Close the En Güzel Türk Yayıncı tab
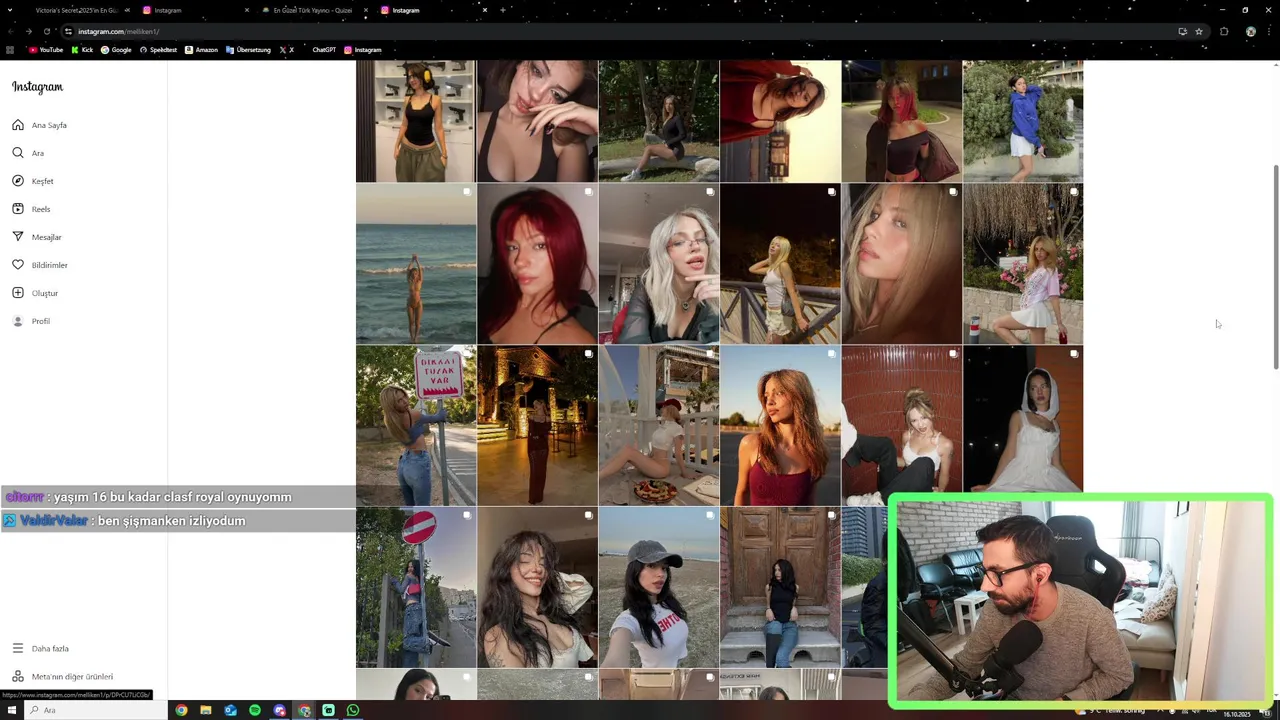Image resolution: width=1280 pixels, height=720 pixels. click(365, 10)
